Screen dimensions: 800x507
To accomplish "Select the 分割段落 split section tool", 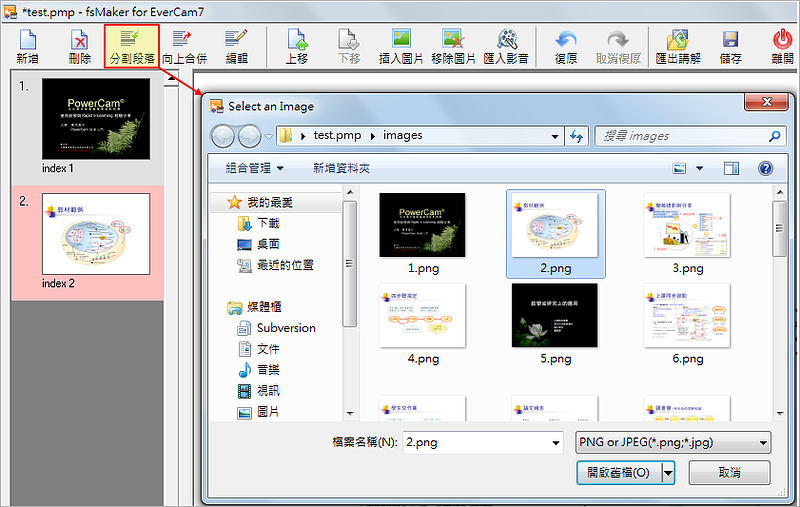I will coord(131,45).
